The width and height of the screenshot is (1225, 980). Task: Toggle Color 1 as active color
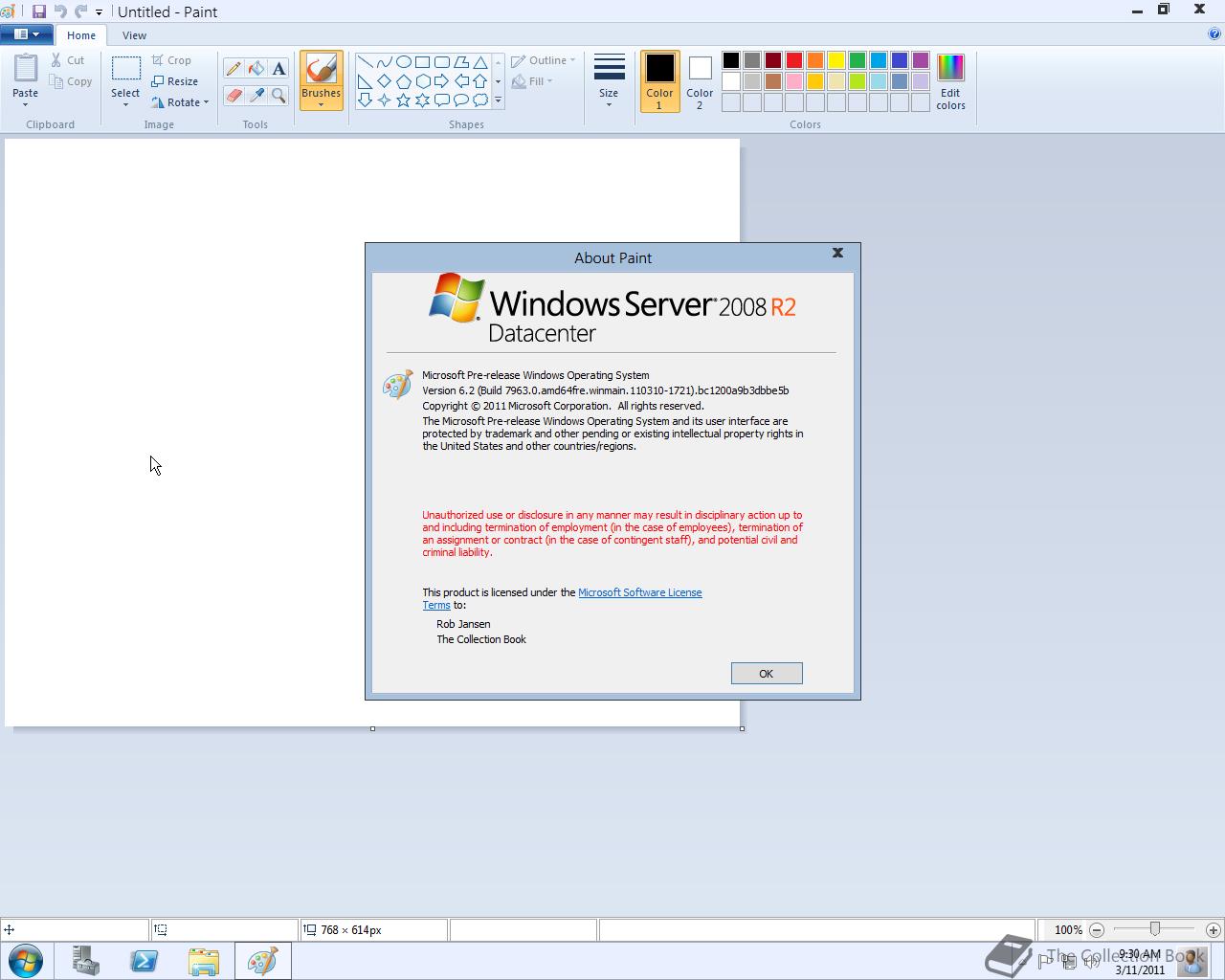pyautogui.click(x=659, y=82)
